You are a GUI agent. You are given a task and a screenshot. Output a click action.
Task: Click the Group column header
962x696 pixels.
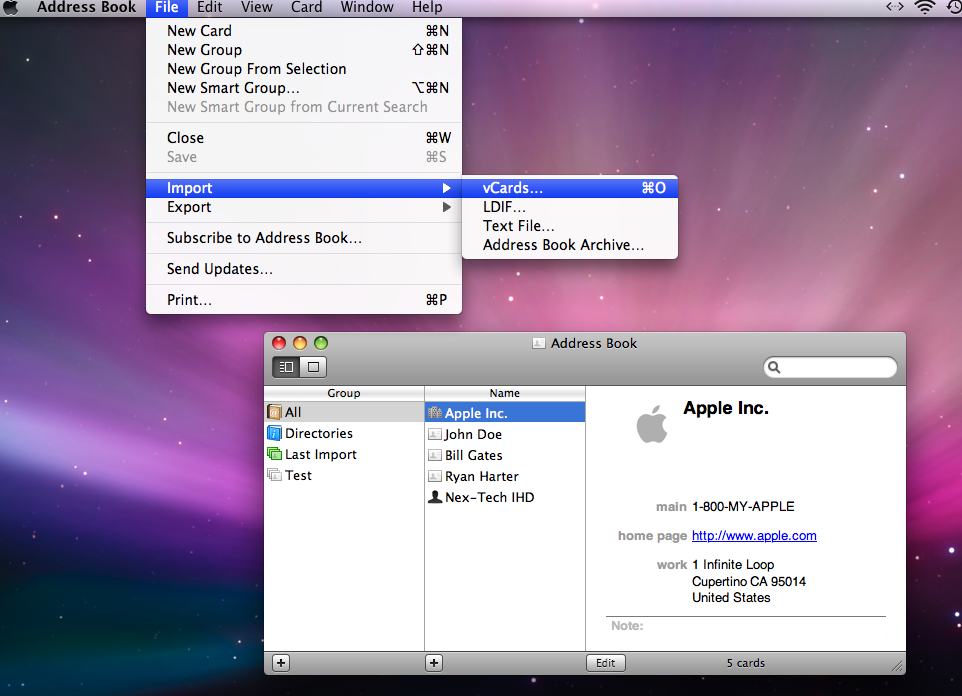tap(344, 393)
